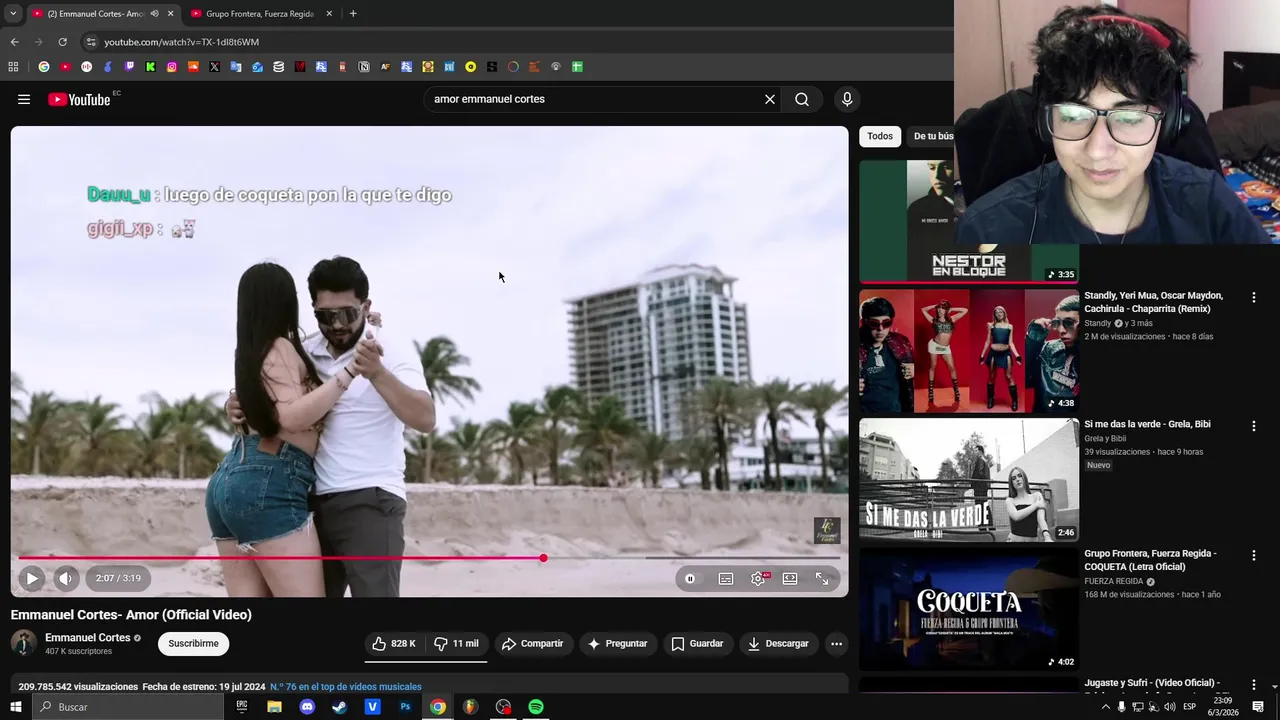Open options menu for Jugaste y Sufri video

pos(1253,685)
